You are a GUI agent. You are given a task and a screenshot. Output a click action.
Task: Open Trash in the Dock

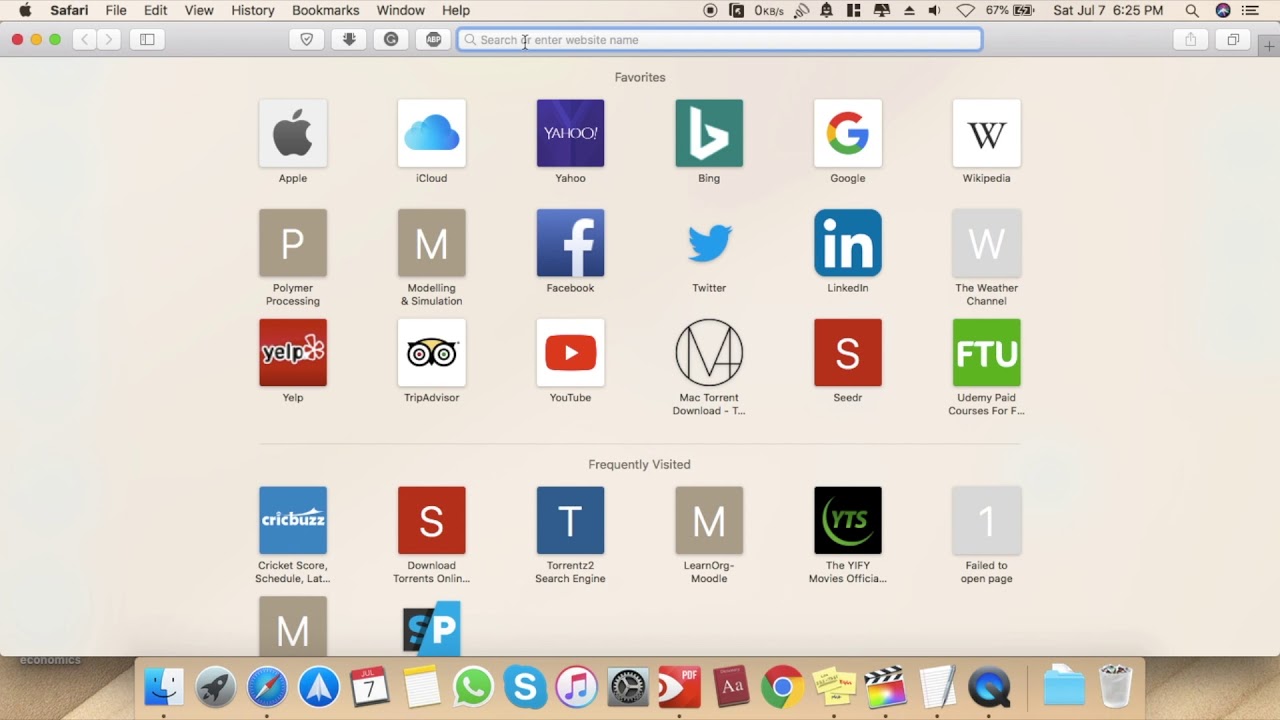(x=1115, y=687)
